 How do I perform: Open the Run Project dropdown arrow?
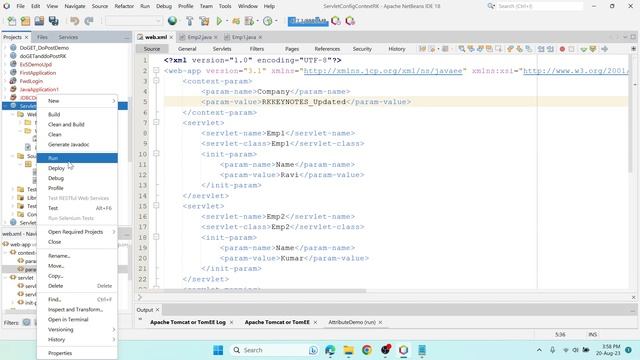[227, 21]
